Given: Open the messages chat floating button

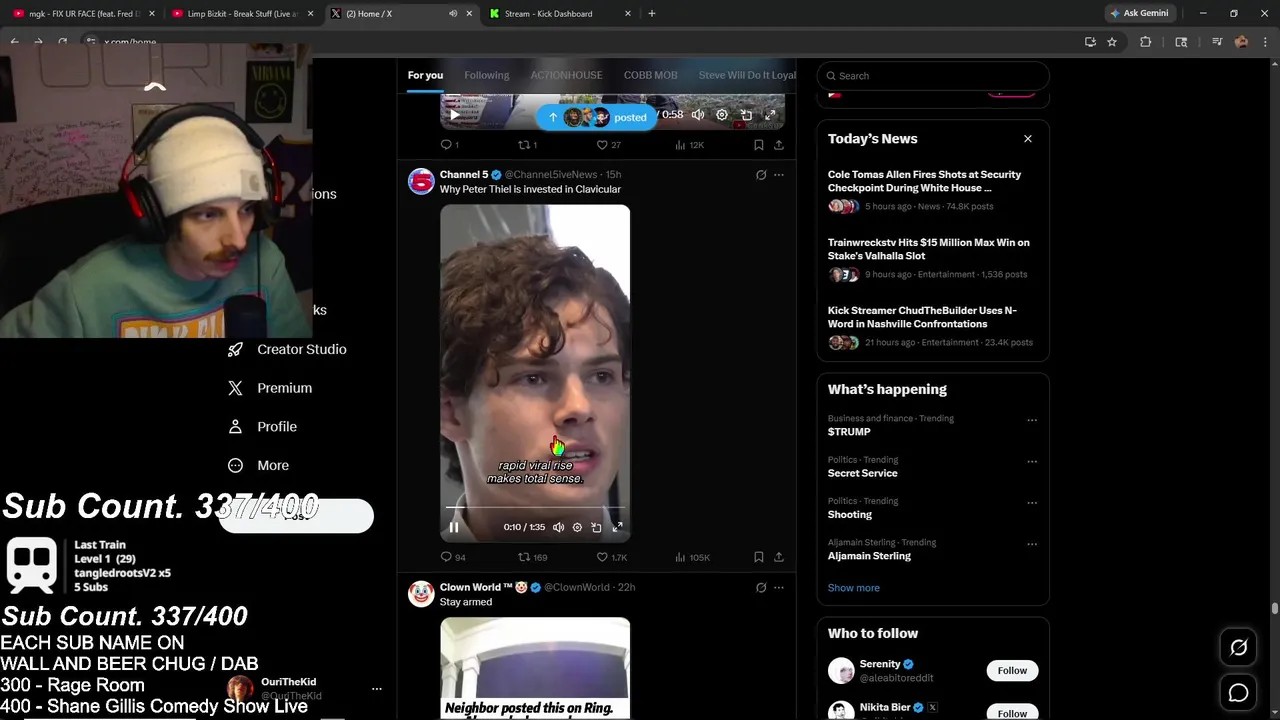Looking at the screenshot, I should coord(1238,692).
